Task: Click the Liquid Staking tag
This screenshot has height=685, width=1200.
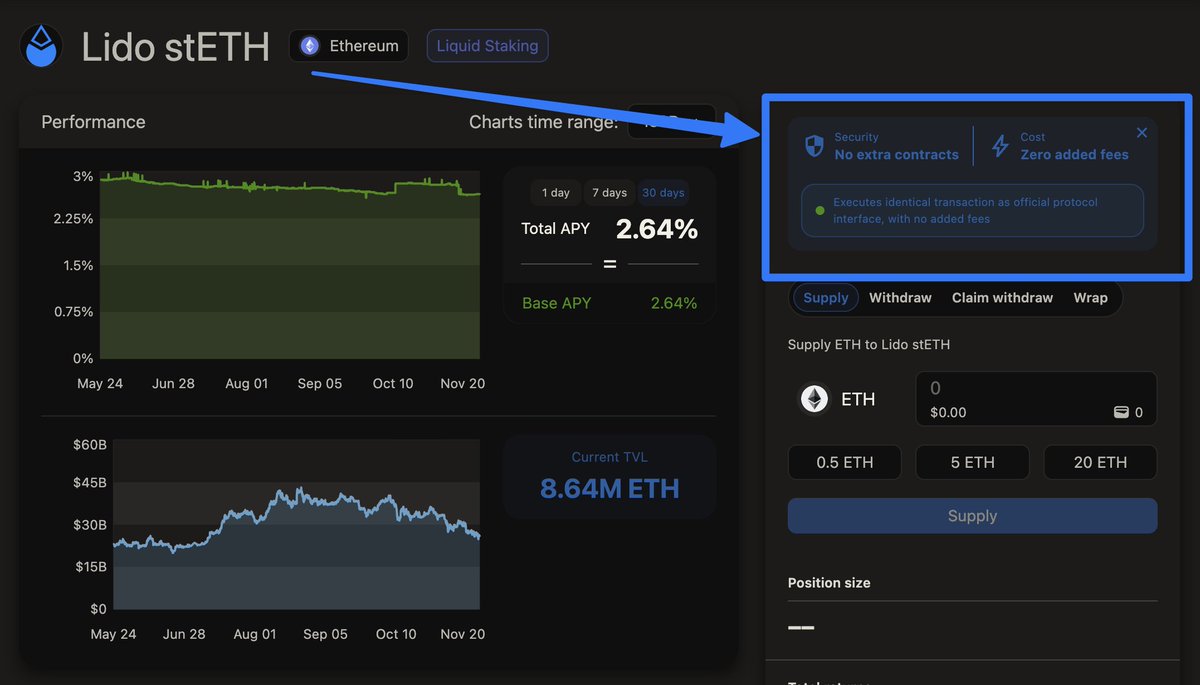Action: click(x=487, y=46)
